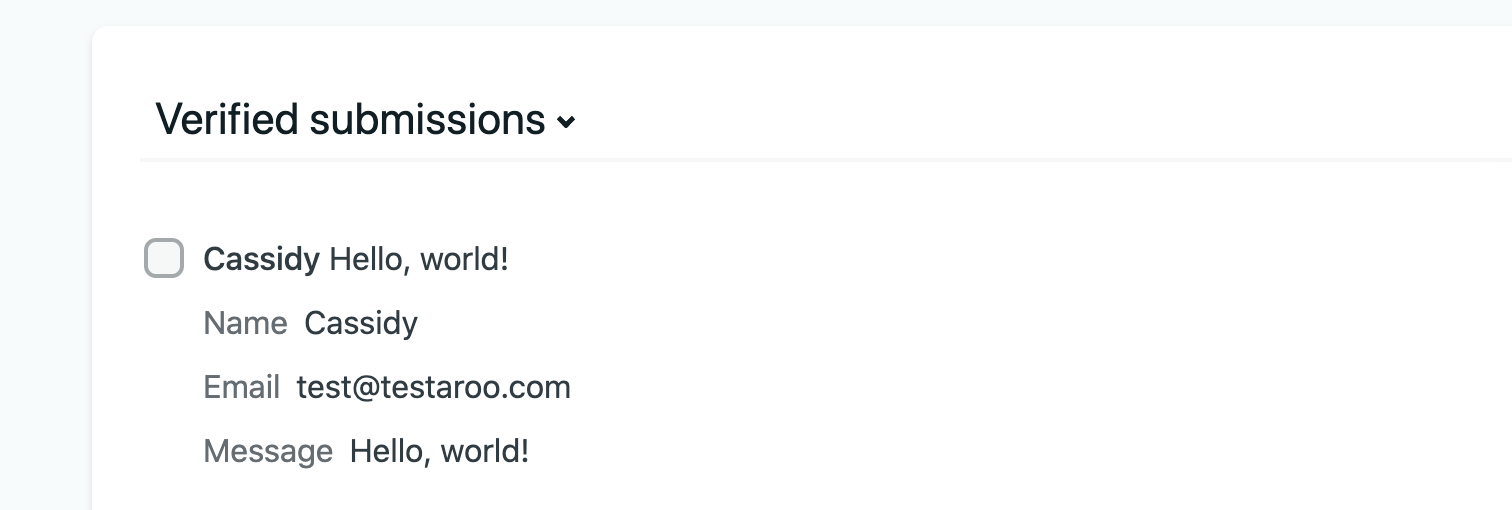1512x510 pixels.
Task: Click the divider line below the heading
Action: (800, 159)
